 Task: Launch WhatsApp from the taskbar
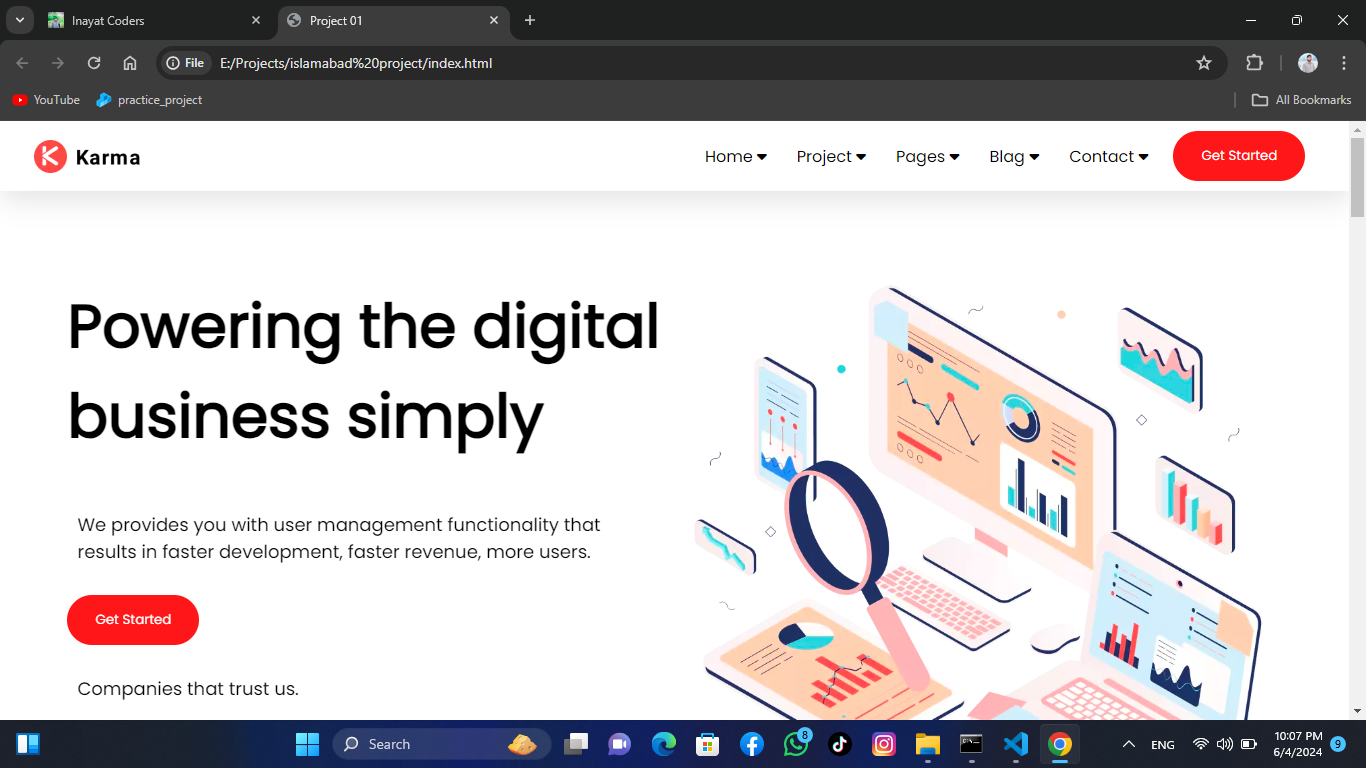tap(796, 744)
